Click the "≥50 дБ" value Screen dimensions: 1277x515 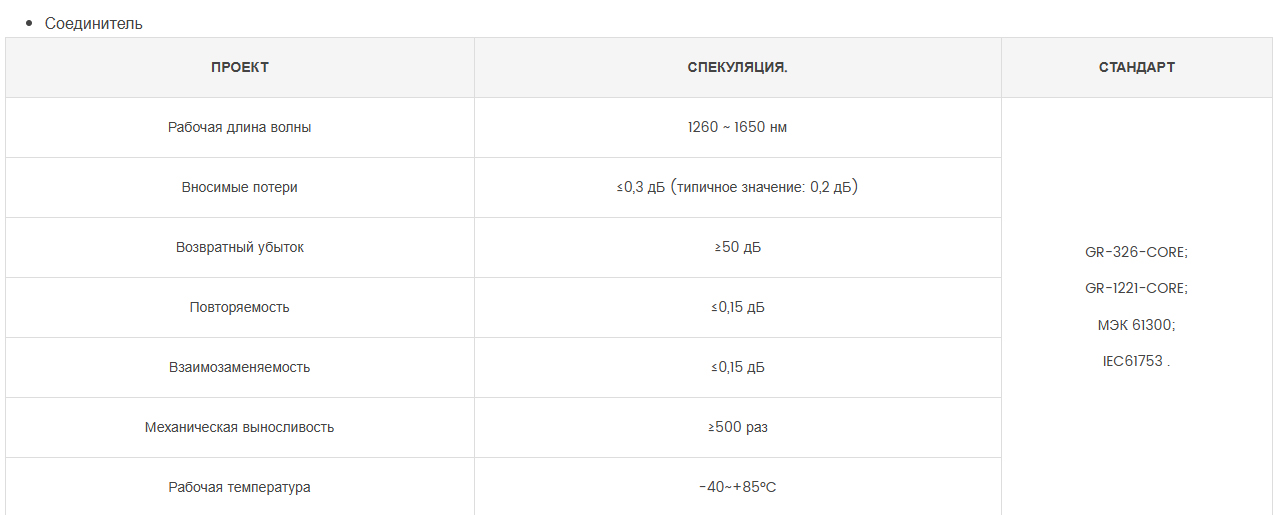point(738,247)
